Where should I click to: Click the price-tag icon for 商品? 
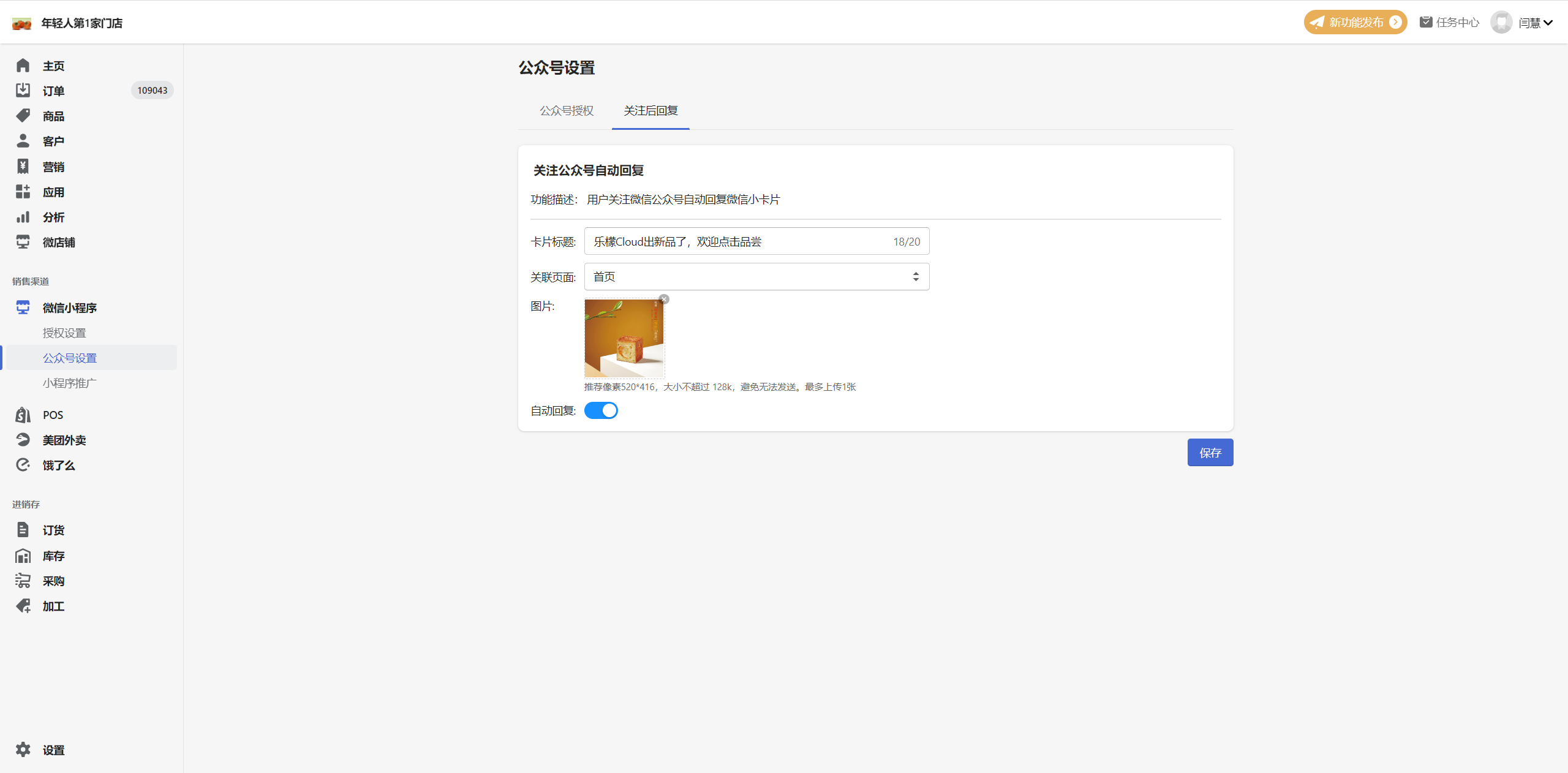(x=23, y=116)
